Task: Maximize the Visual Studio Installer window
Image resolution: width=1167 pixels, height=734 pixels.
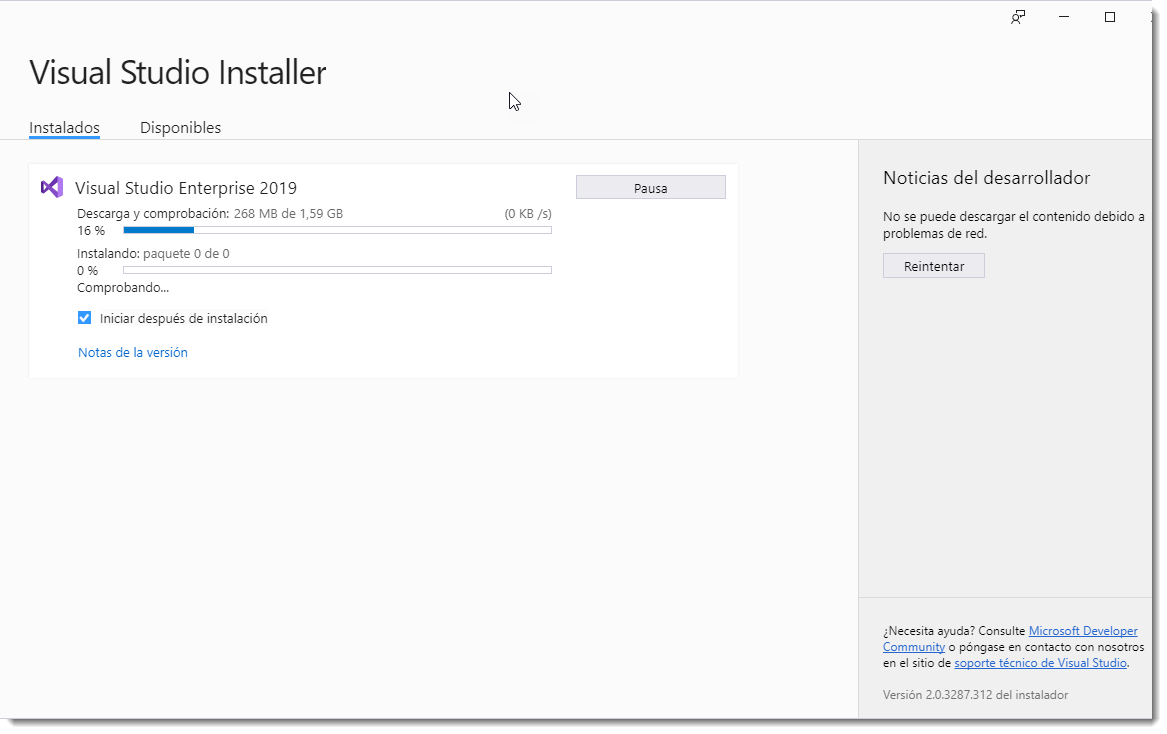Action: pos(1110,17)
